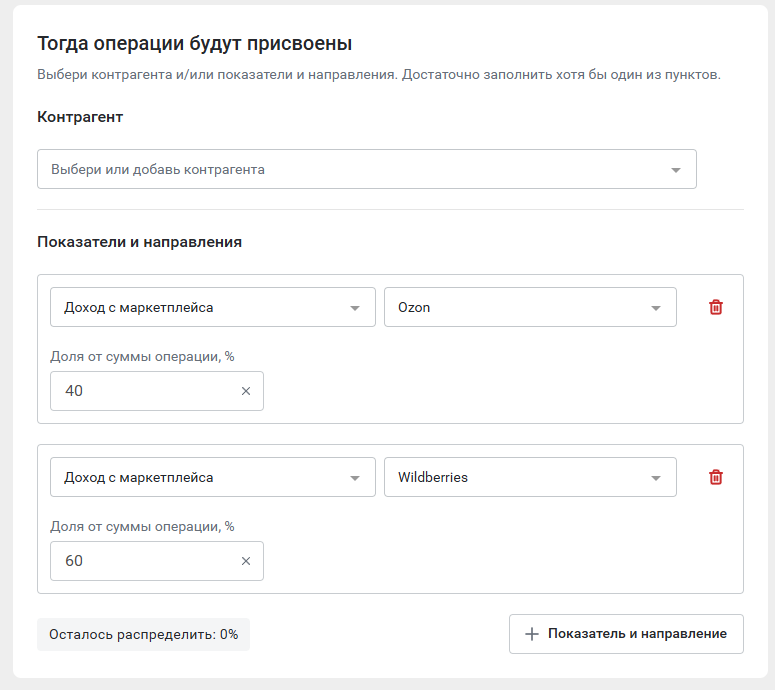Focus the share field containing 60
The height and width of the screenshot is (690, 775).
click(157, 561)
